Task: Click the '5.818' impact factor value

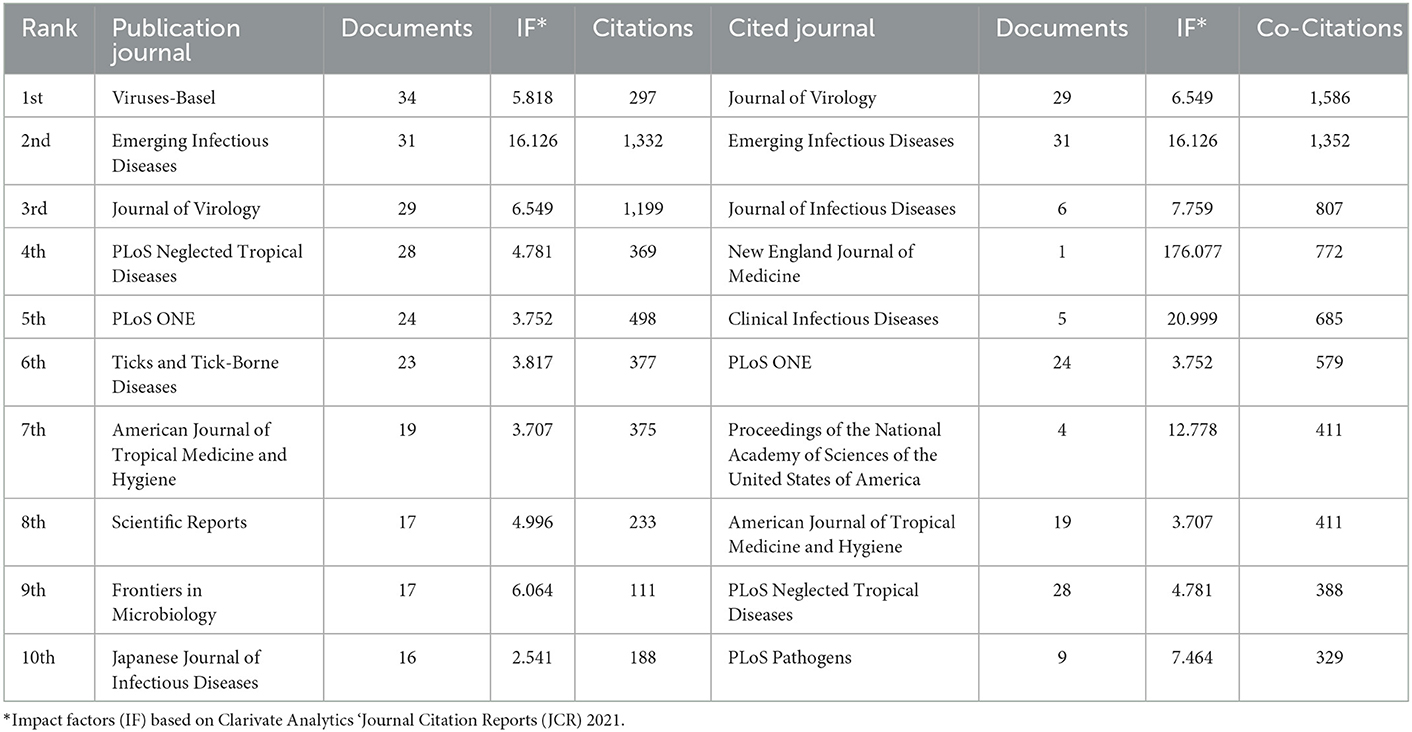Action: [532, 97]
